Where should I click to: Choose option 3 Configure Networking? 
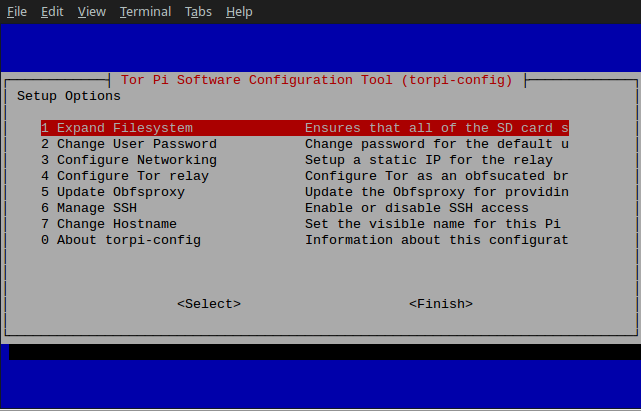click(305, 160)
